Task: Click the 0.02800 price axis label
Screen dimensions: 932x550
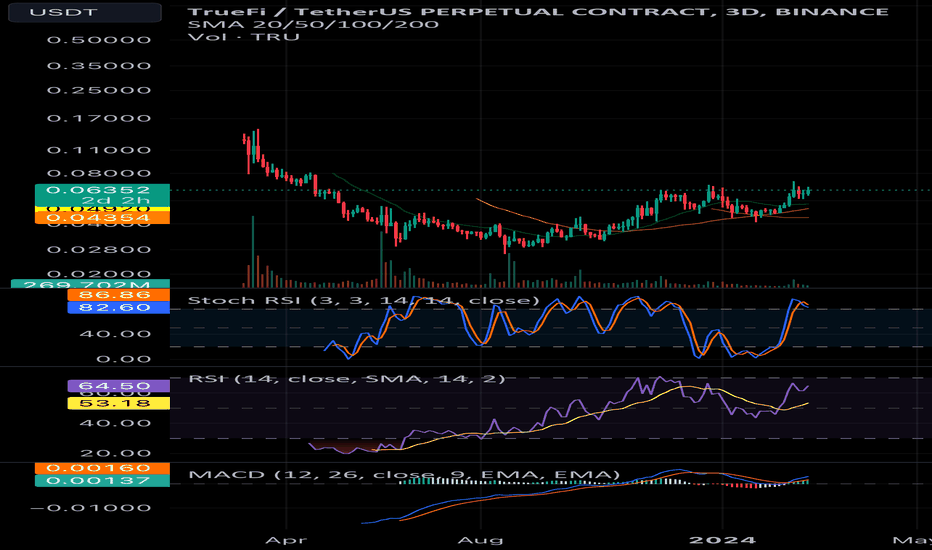Action: click(99, 249)
